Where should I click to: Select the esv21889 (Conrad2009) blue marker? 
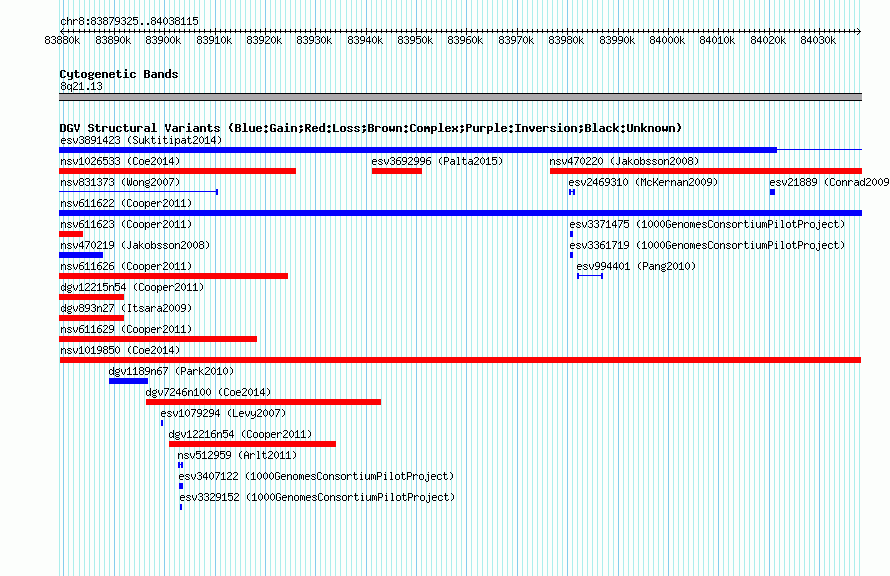click(x=773, y=192)
